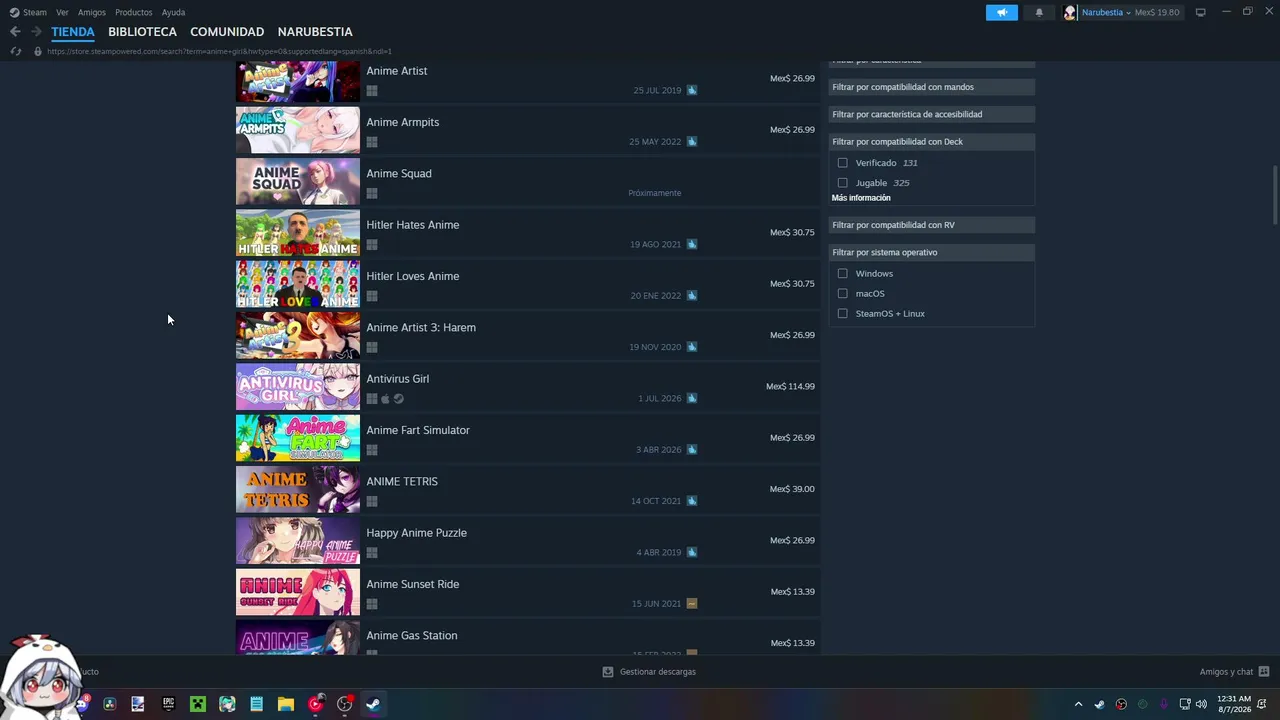The image size is (1280, 720).
Task: Open the Ver menu
Action: pyautogui.click(x=62, y=12)
